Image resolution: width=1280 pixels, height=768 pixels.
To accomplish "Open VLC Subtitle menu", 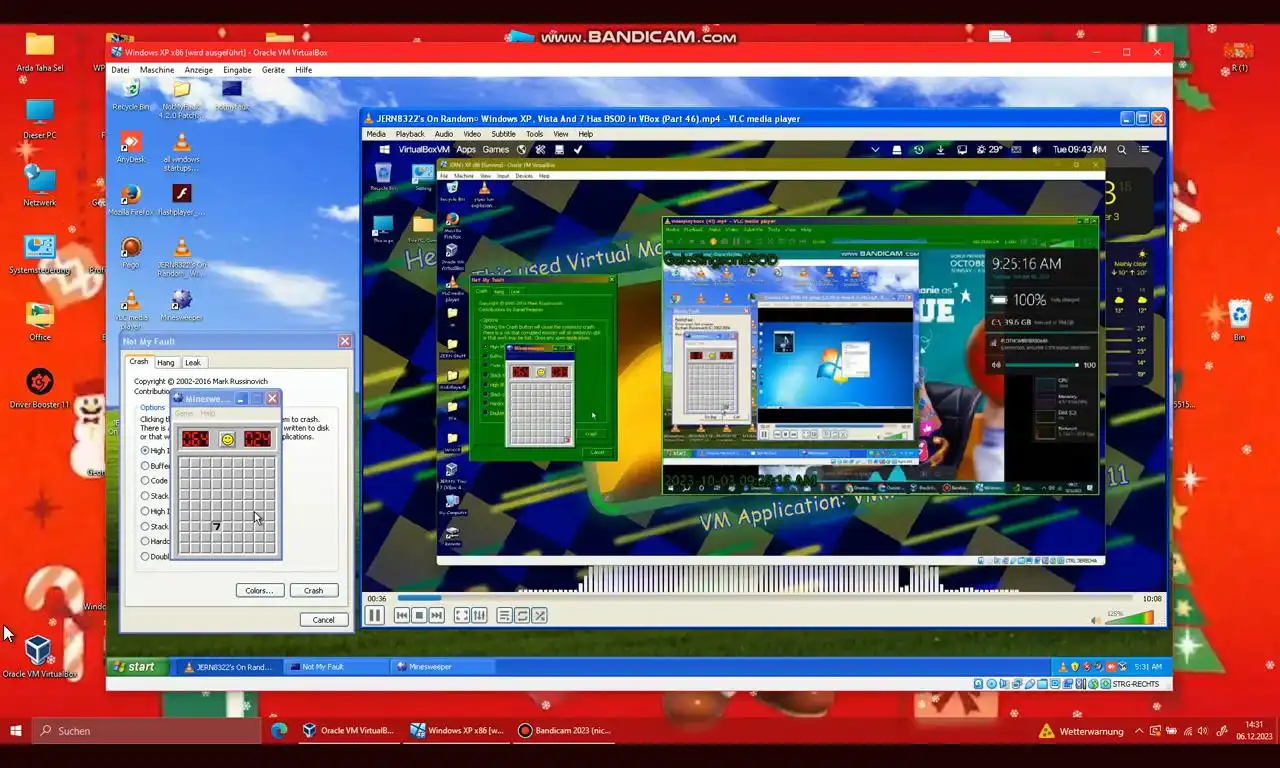I will [503, 134].
